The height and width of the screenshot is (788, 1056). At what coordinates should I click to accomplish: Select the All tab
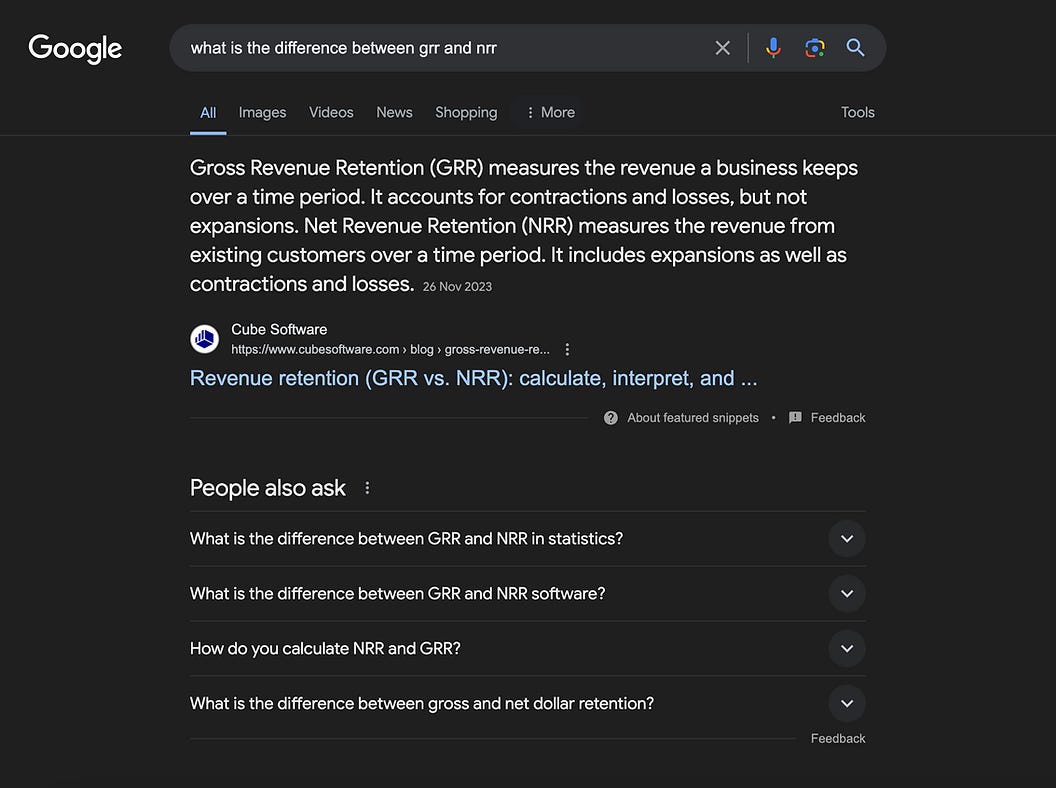click(x=208, y=112)
